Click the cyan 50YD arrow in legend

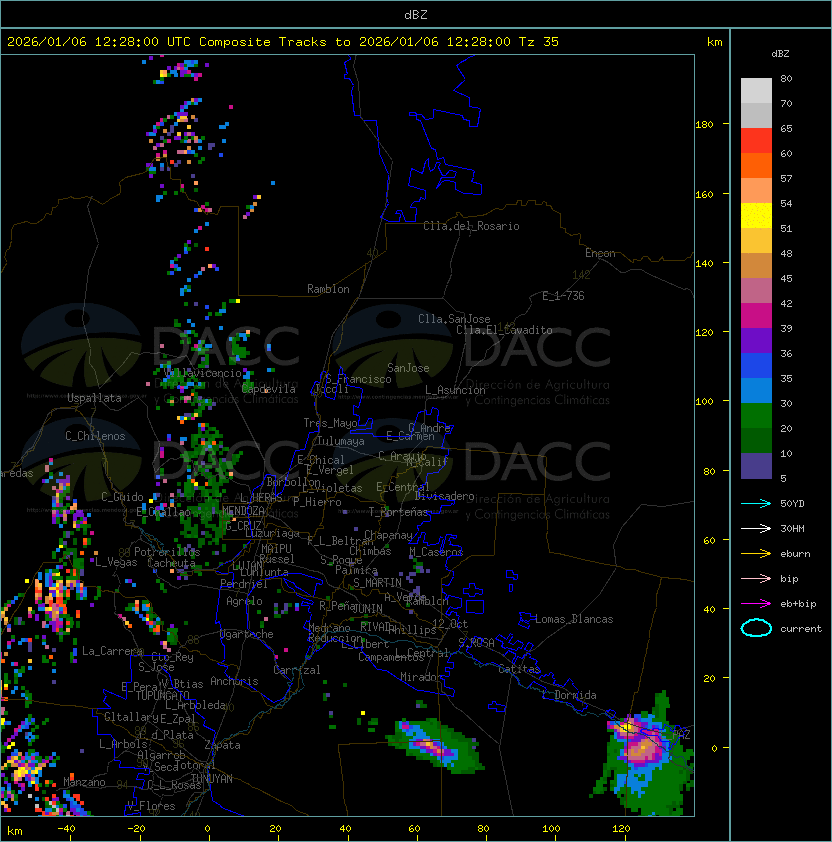tap(756, 503)
